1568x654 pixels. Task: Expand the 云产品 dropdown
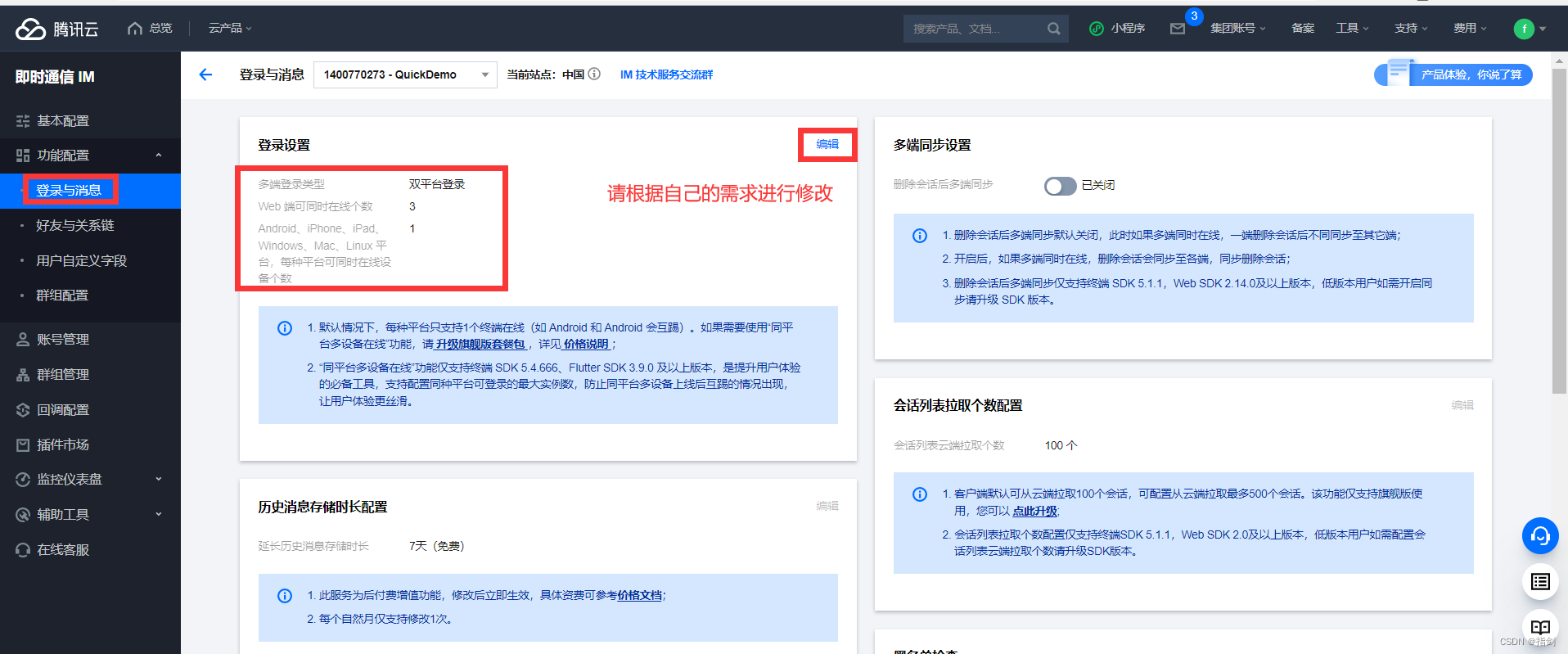(230, 29)
